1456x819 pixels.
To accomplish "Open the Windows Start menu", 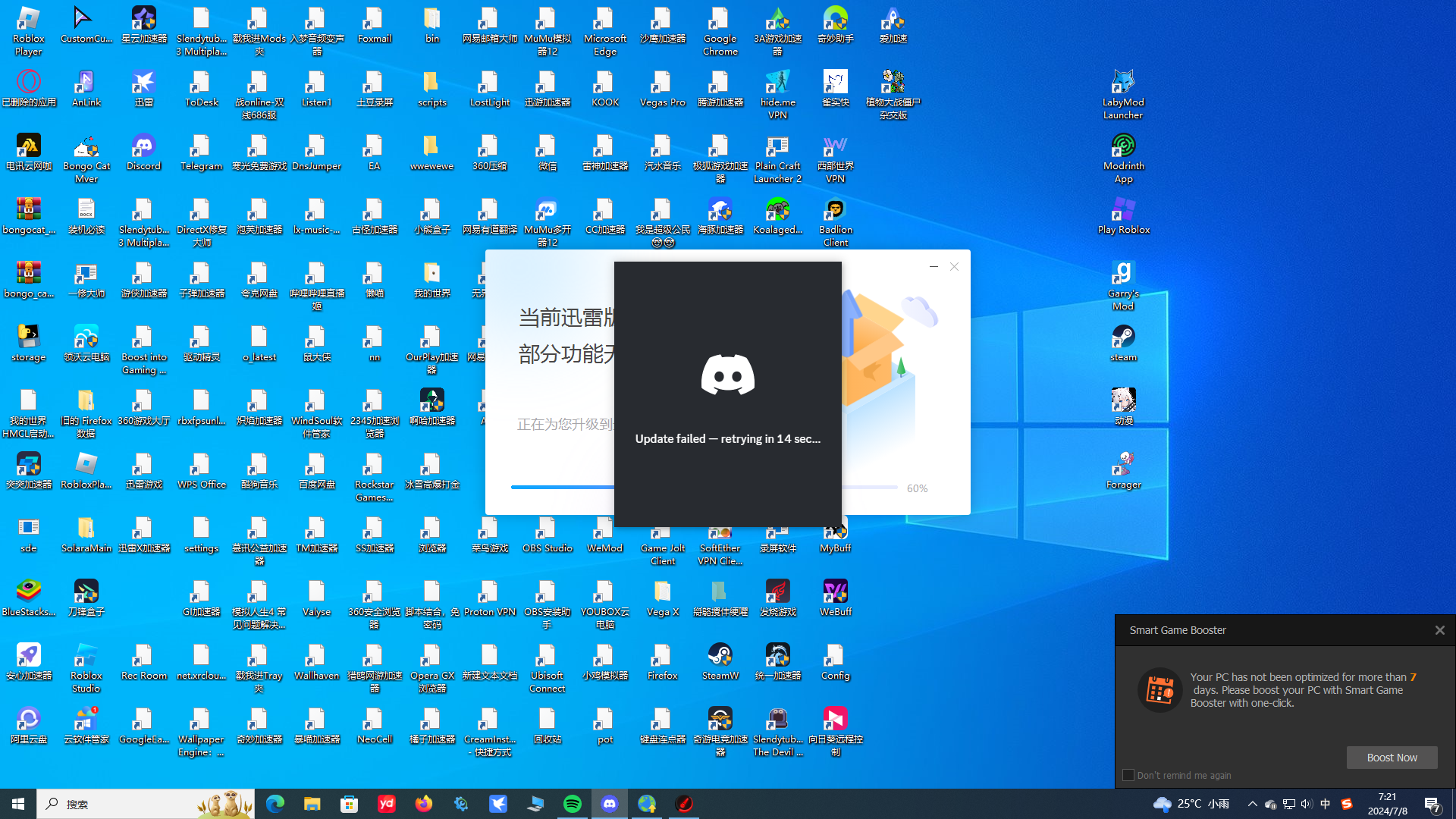I will click(18, 804).
